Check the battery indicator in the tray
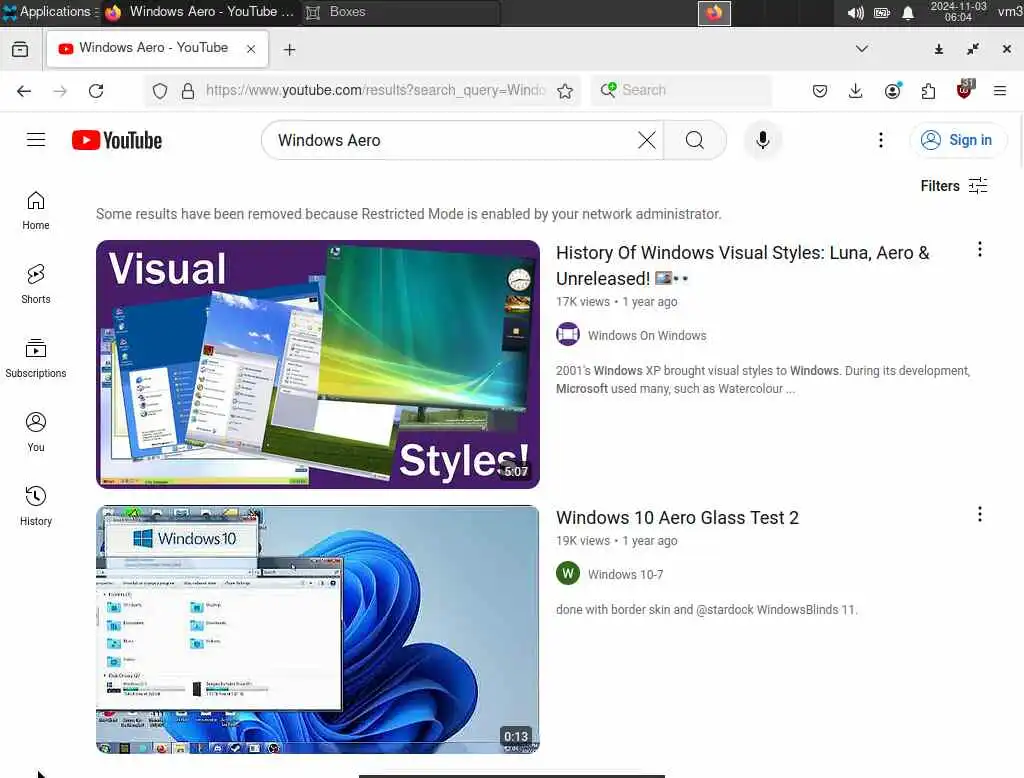The height and width of the screenshot is (778, 1024). pyautogui.click(x=882, y=12)
